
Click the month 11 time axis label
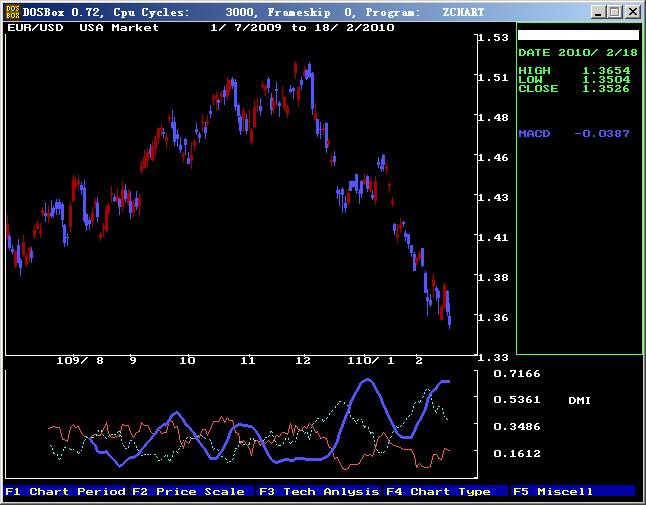(x=248, y=361)
